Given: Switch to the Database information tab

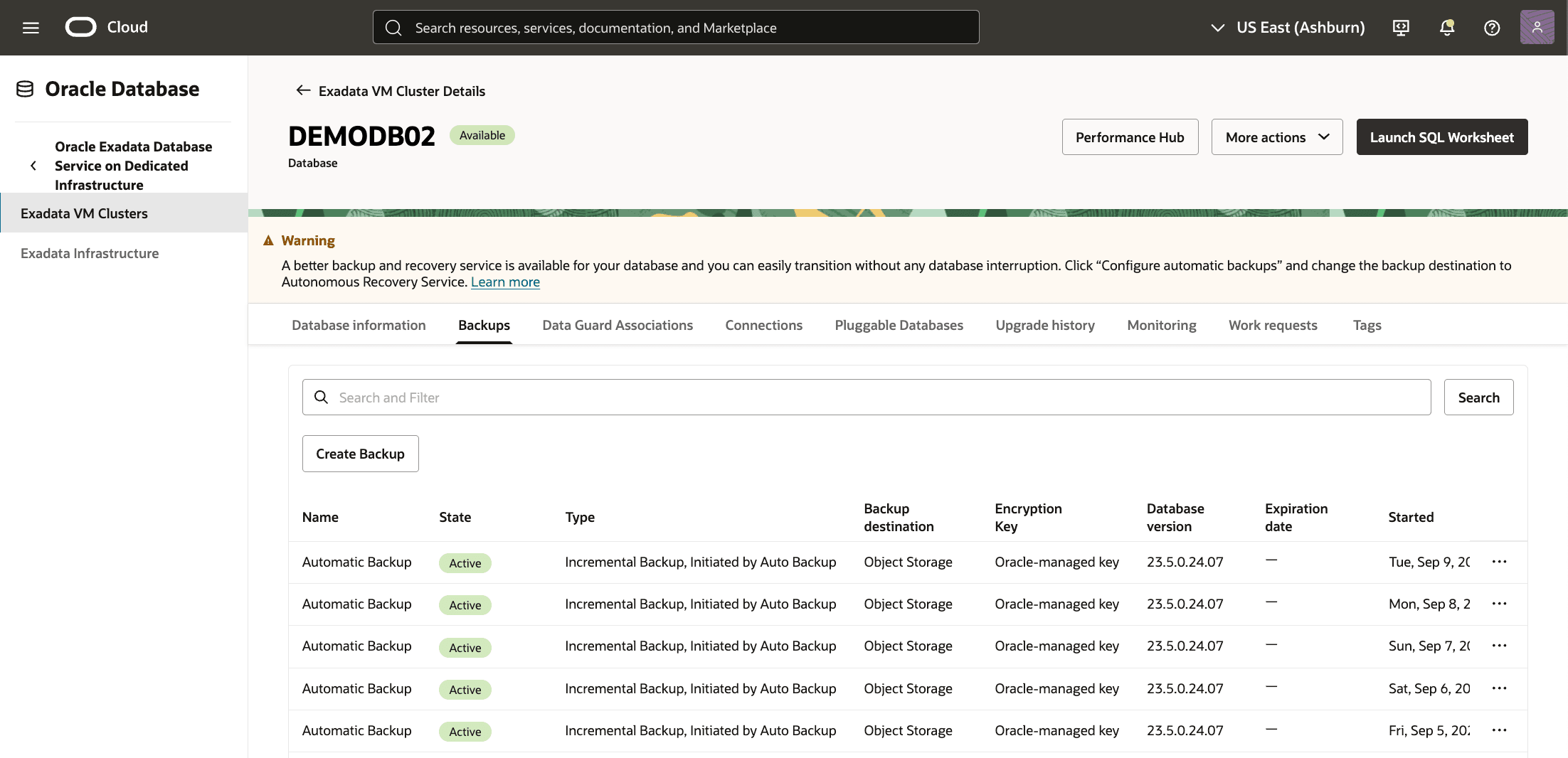Looking at the screenshot, I should tap(359, 325).
